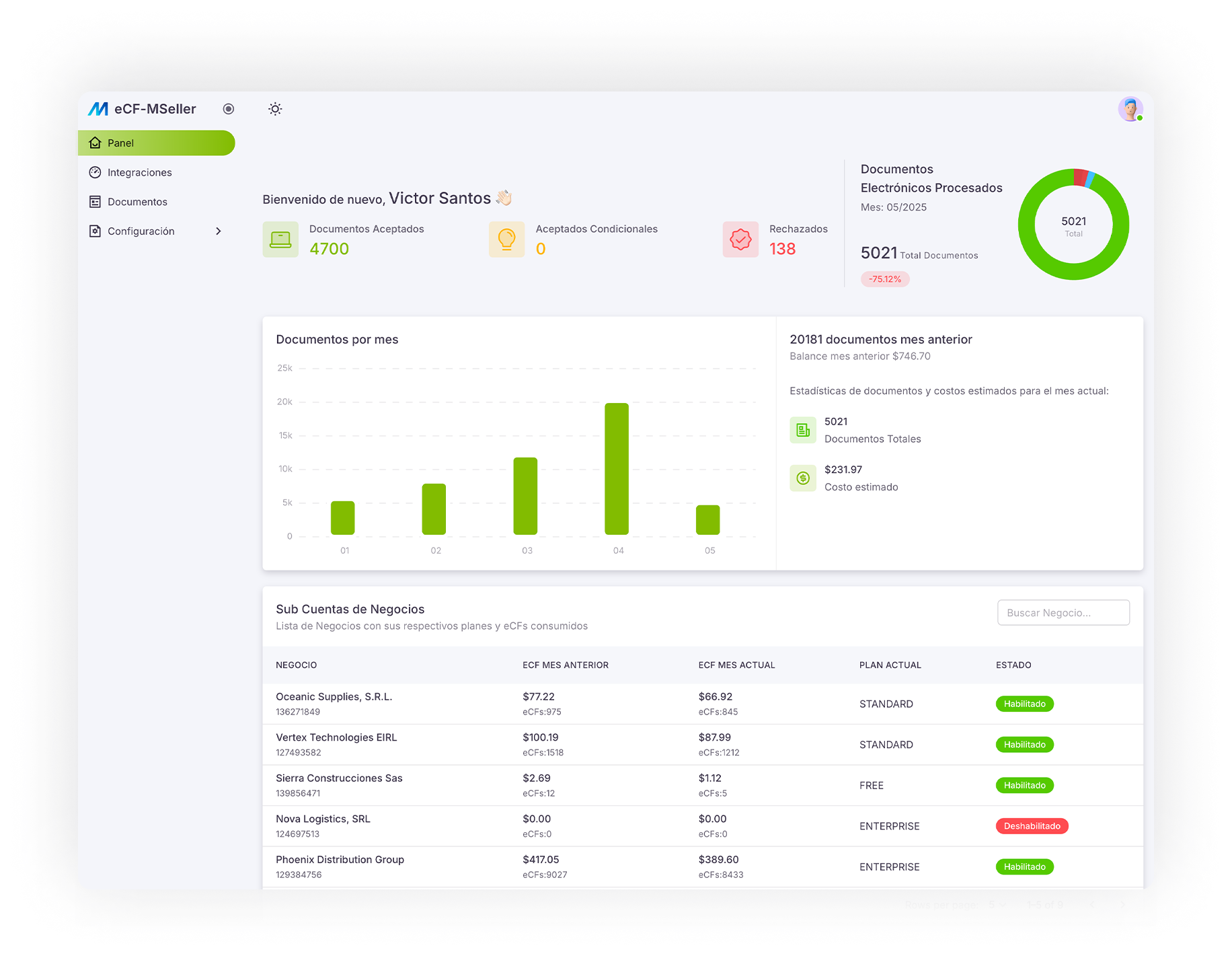Focus the Buscar Negocio search field
The height and width of the screenshot is (954, 1232).
click(1063, 613)
